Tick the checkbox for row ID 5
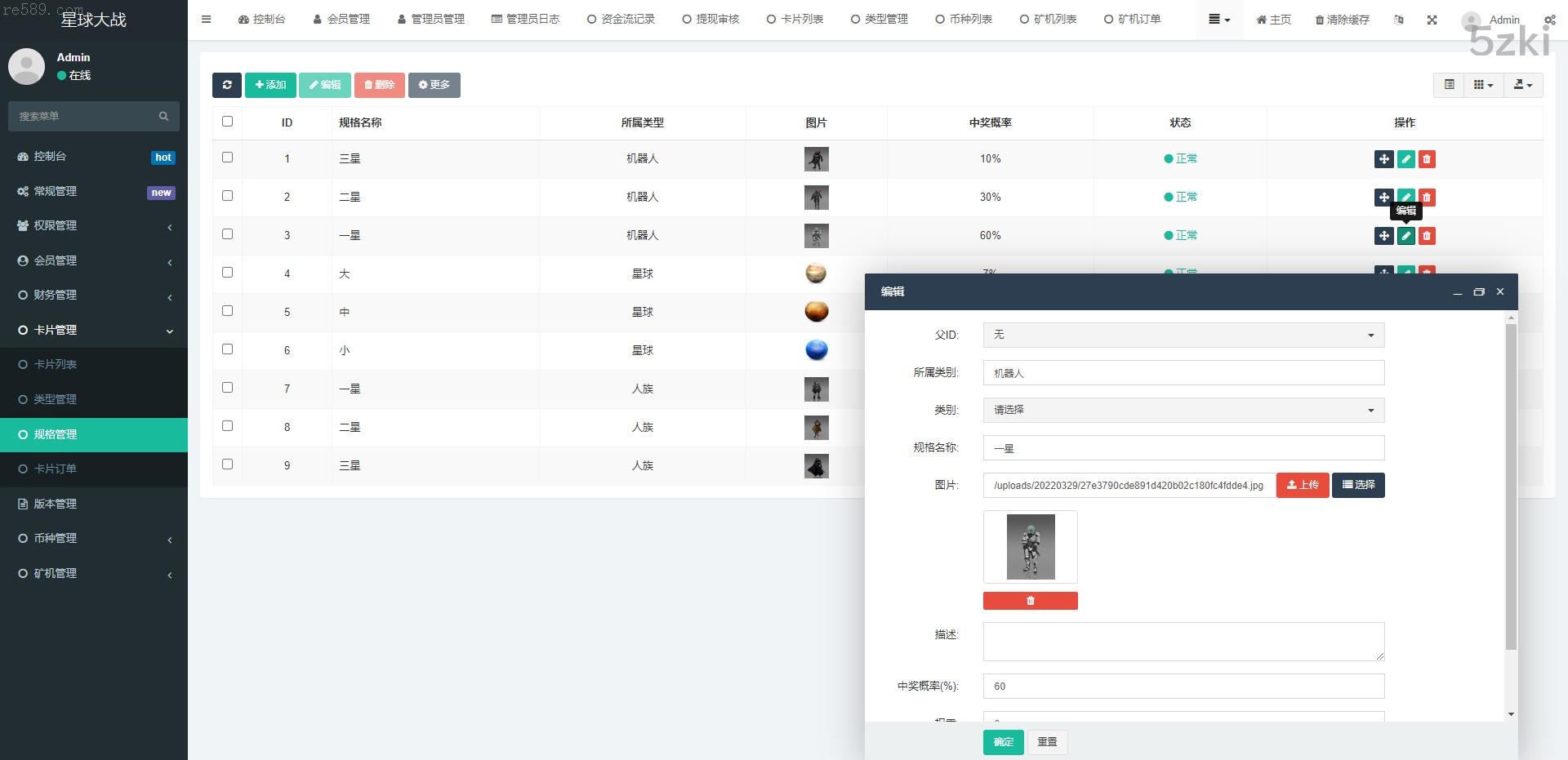Image resolution: width=1568 pixels, height=760 pixels. [x=227, y=311]
